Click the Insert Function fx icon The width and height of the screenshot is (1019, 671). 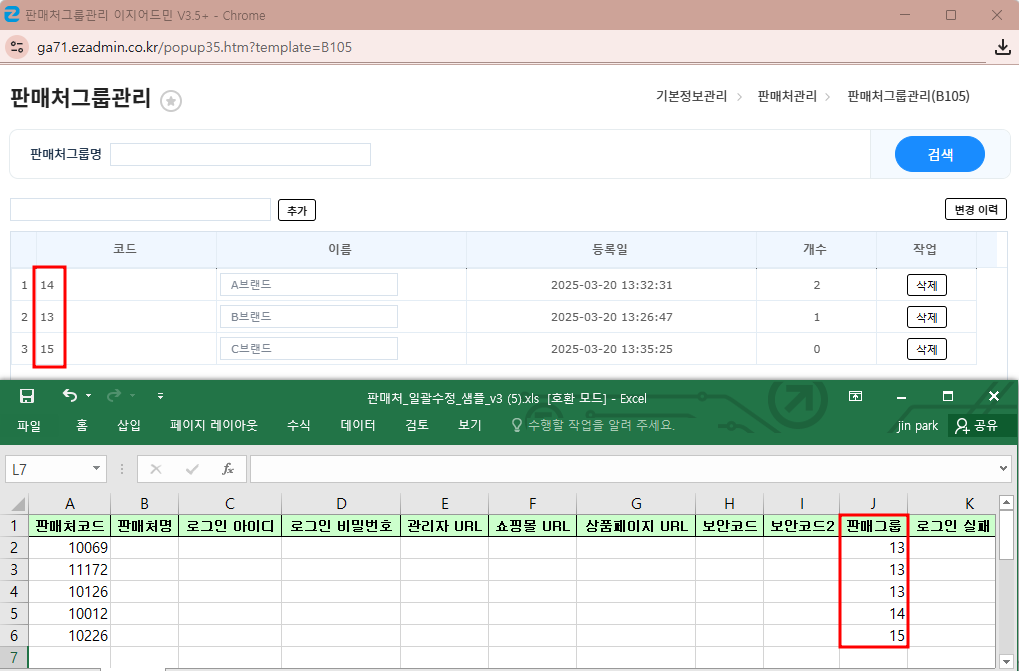(x=228, y=468)
